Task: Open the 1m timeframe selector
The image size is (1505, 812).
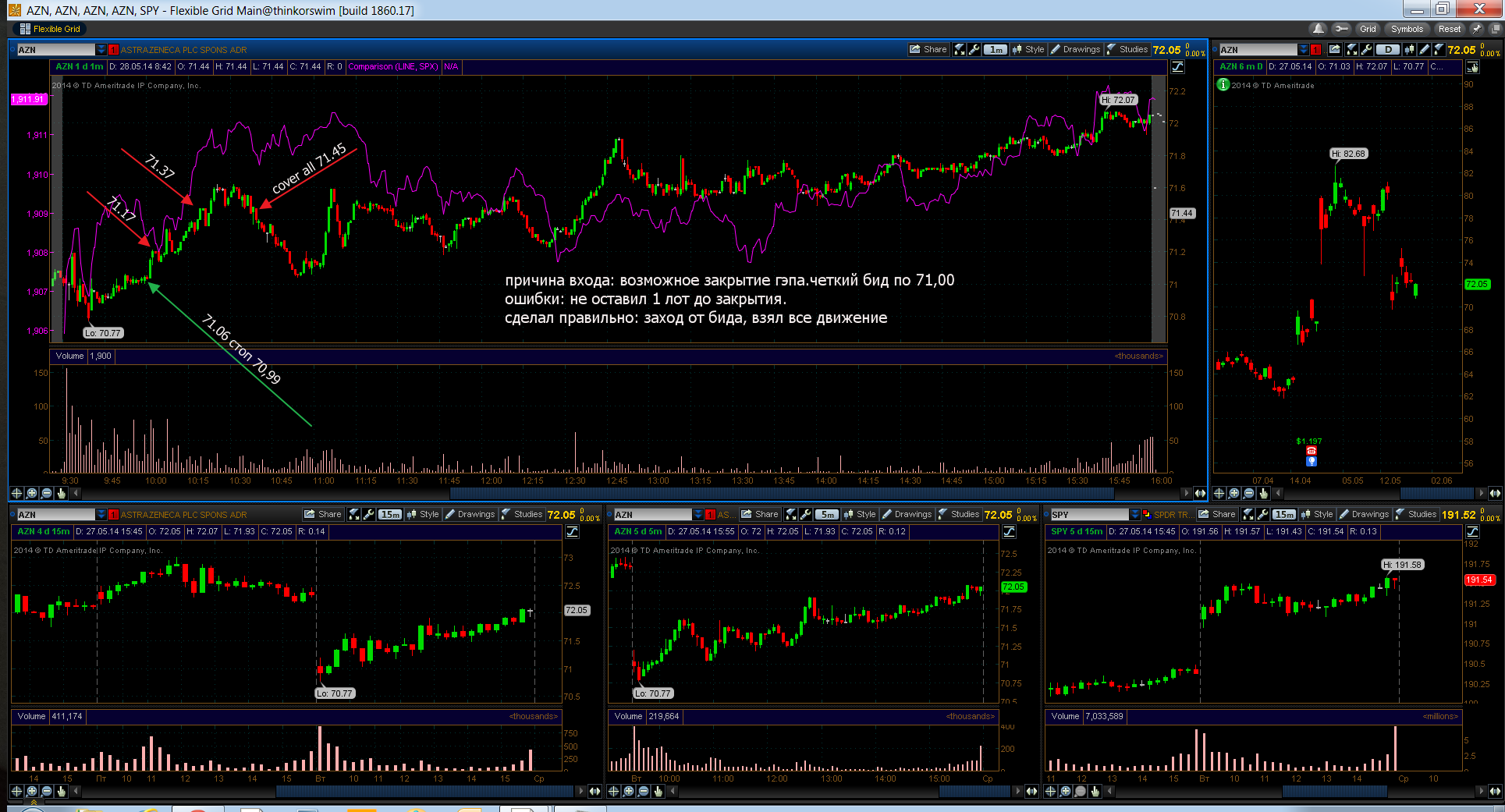Action: (x=996, y=49)
